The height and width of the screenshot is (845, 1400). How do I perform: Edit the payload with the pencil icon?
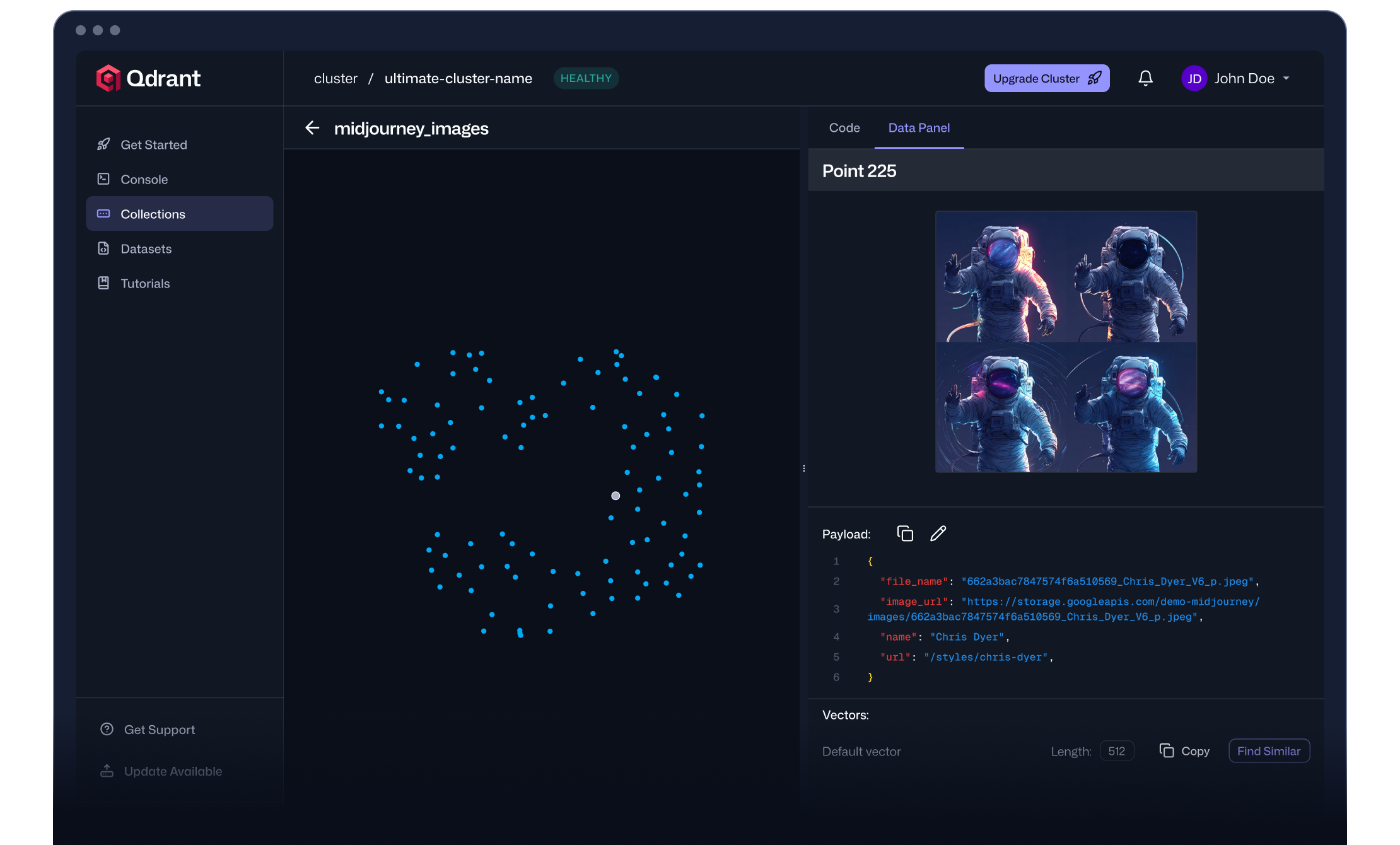pos(938,533)
